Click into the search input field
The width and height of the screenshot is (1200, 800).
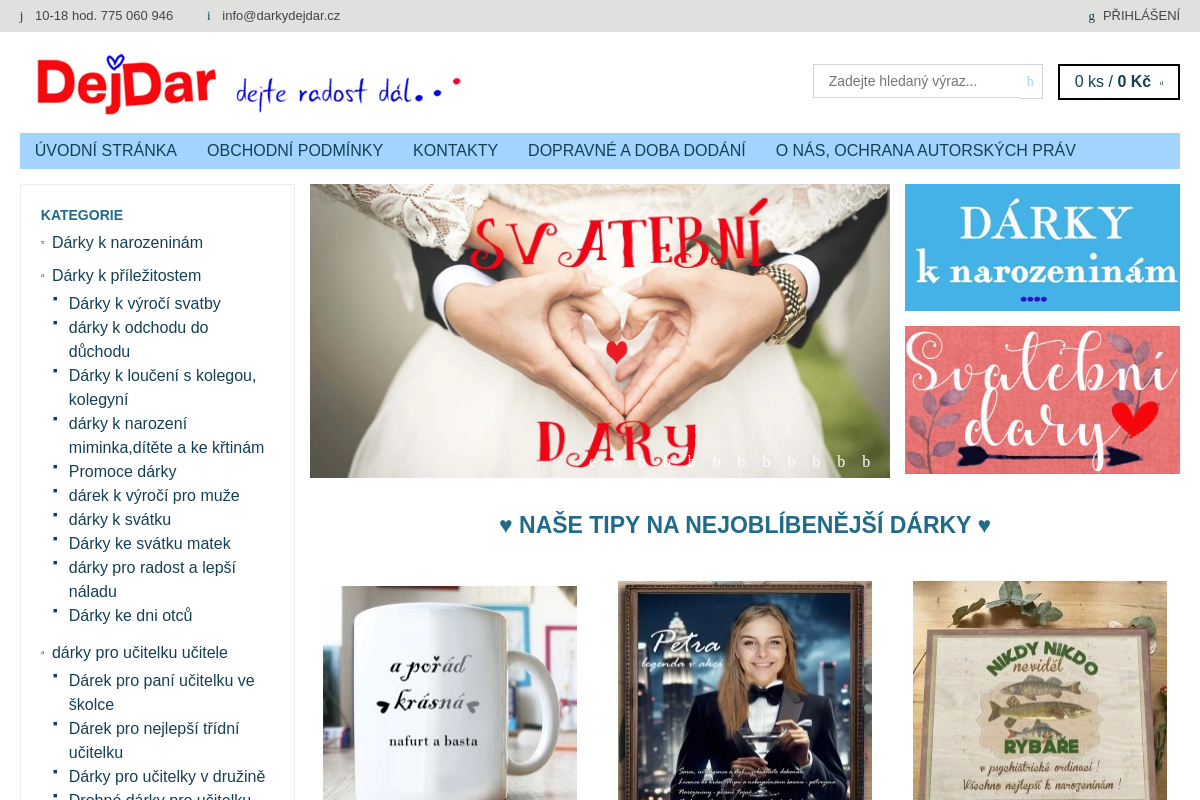coord(915,82)
